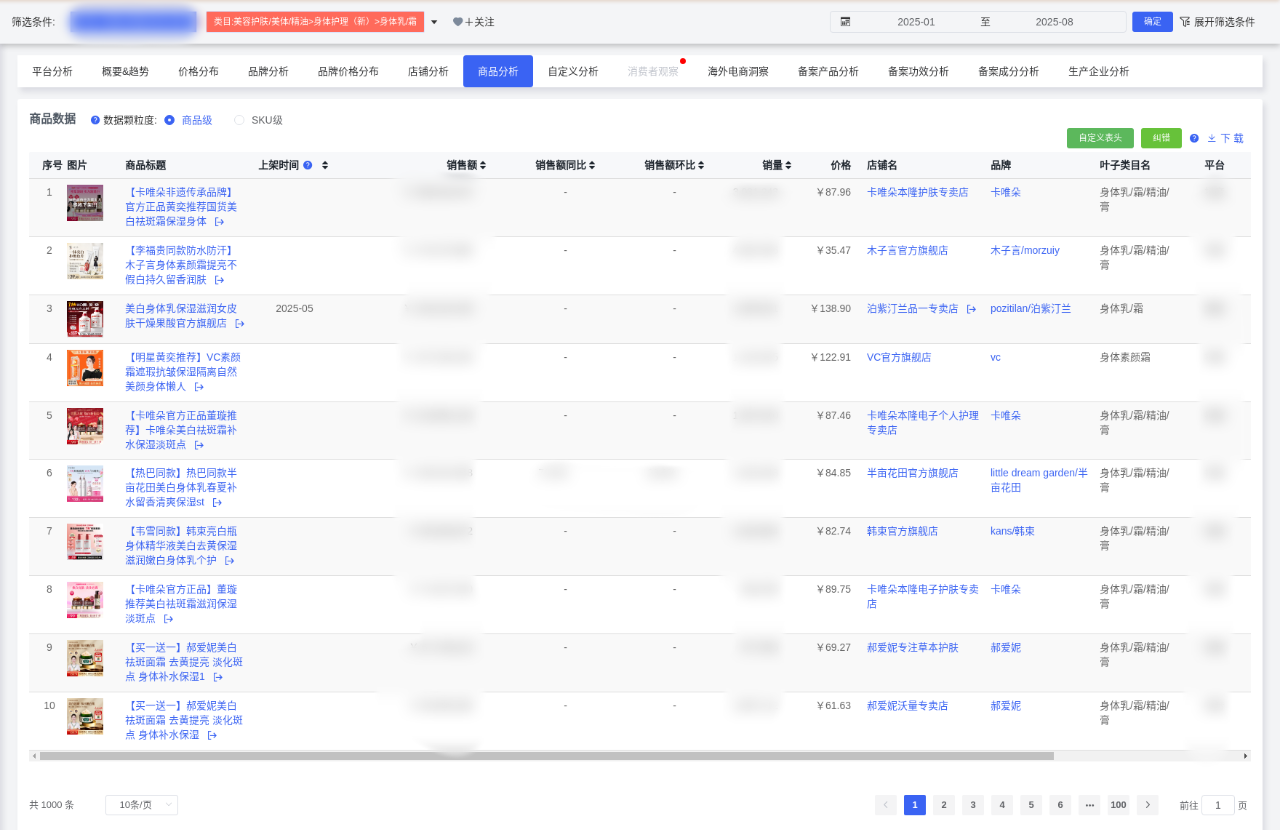Switch granularity to SKU级
Screen dimensions: 1280x830
click(x=238, y=119)
